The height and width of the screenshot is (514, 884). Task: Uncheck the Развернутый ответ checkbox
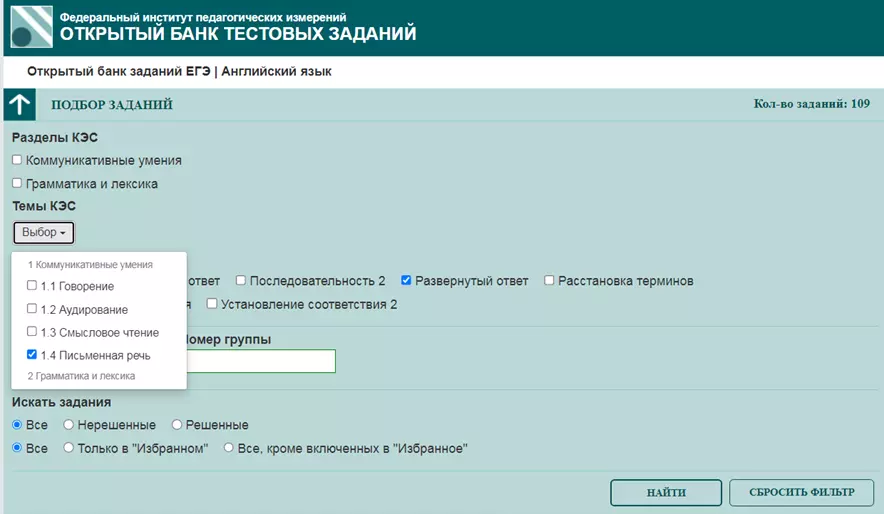[406, 281]
